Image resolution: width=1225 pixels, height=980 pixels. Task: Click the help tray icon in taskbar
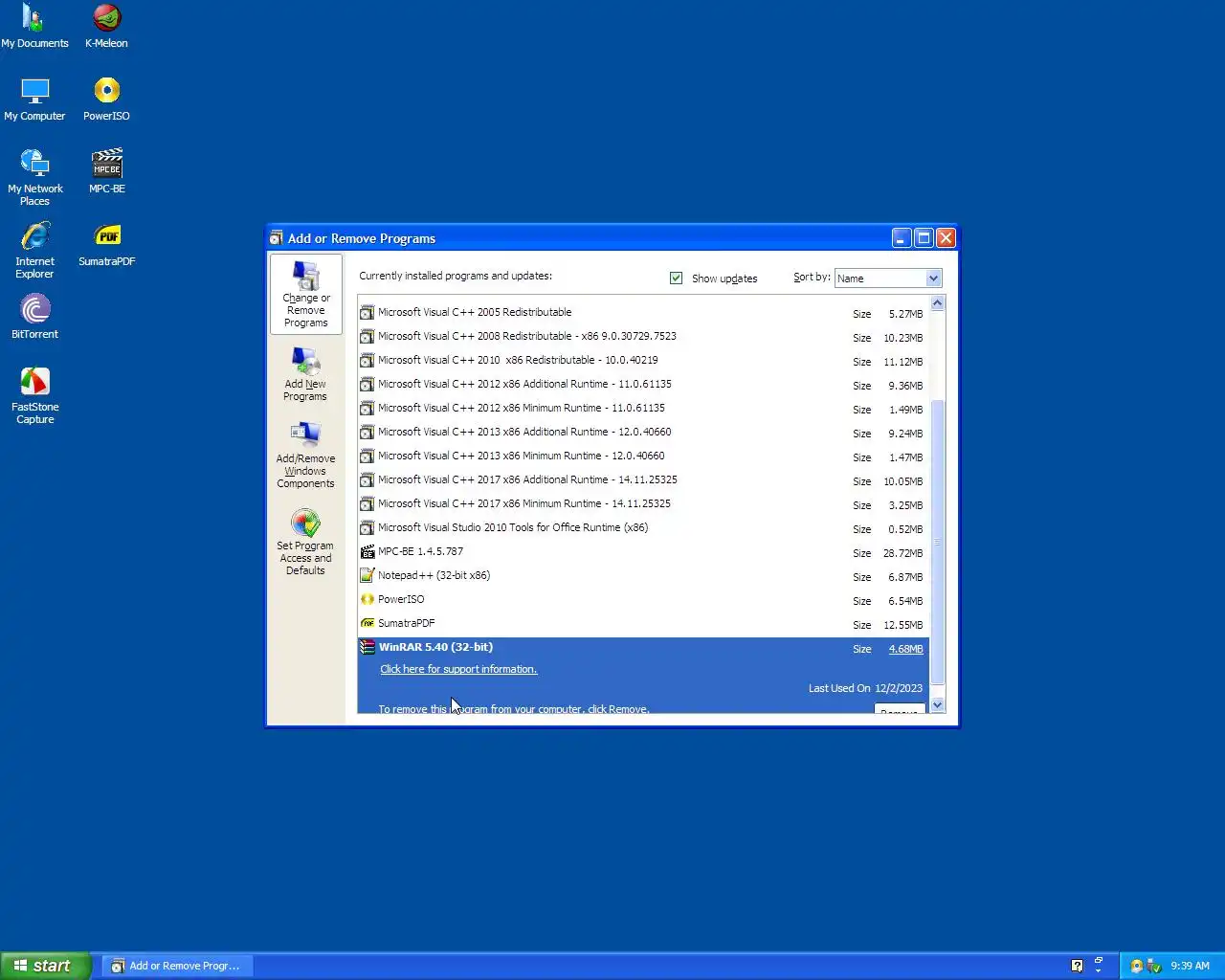(1077, 966)
